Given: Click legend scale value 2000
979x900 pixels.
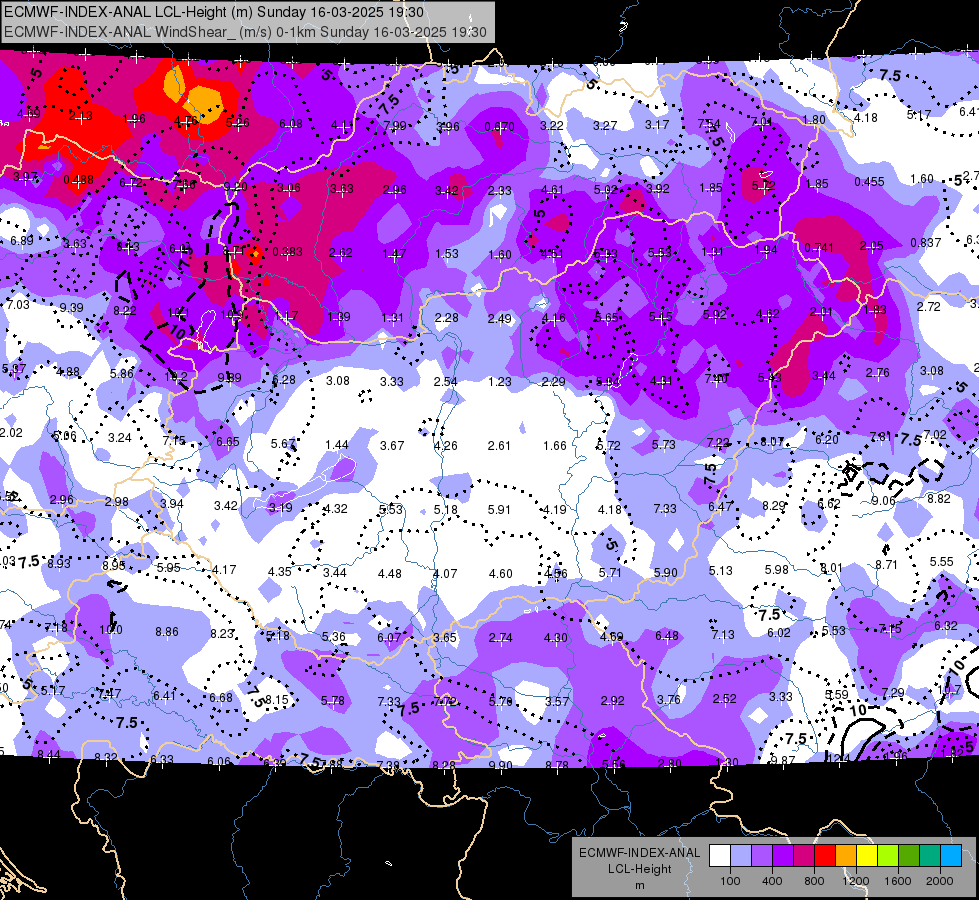Looking at the screenshot, I should click(x=940, y=881).
